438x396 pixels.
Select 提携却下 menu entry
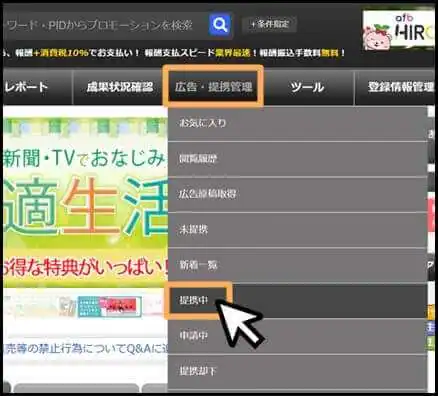(x=297, y=371)
